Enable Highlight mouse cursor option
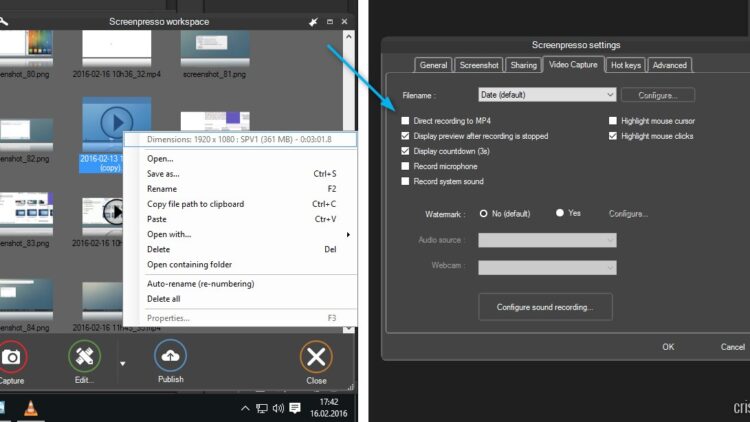750x422 pixels. pos(613,121)
